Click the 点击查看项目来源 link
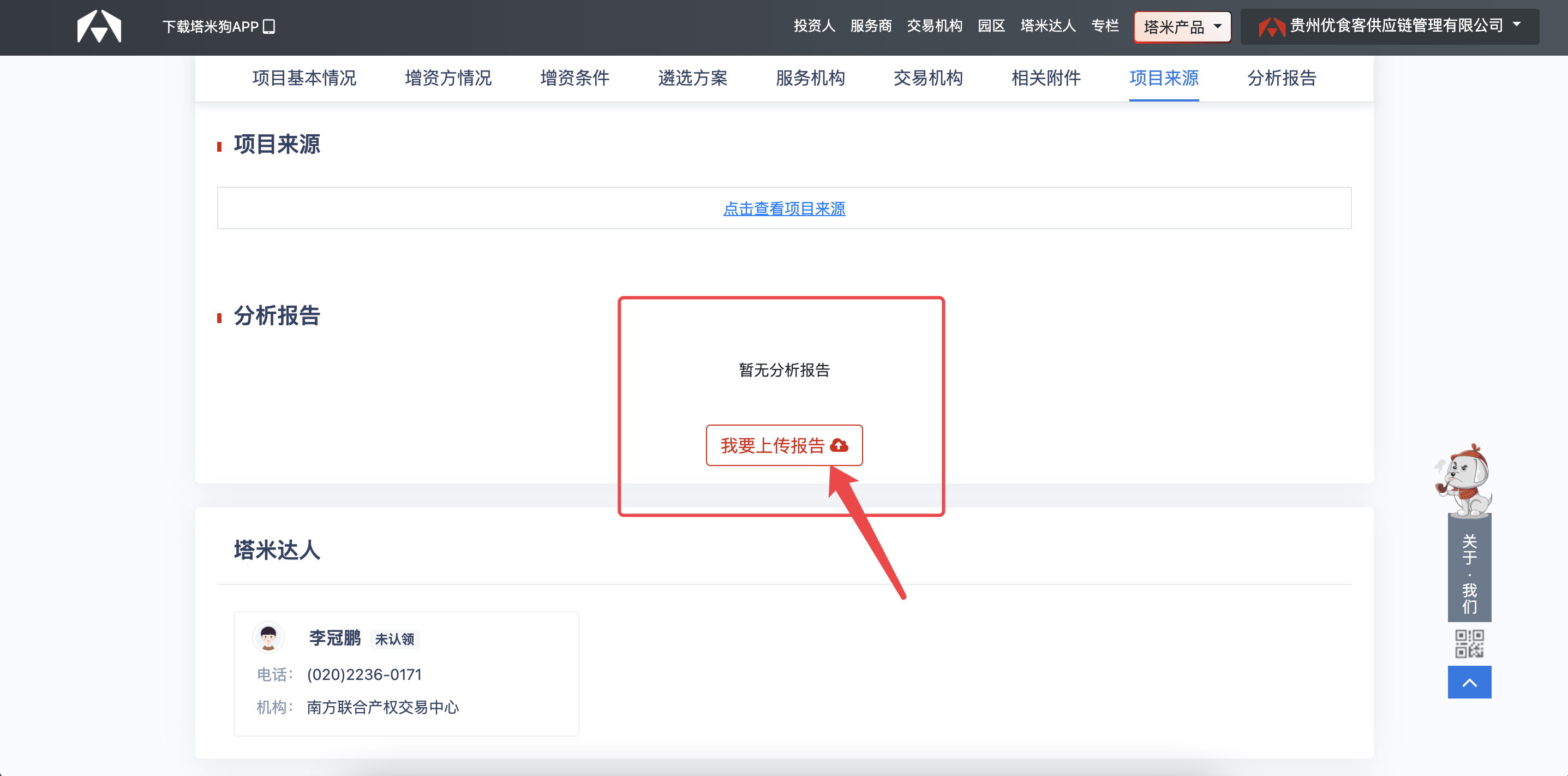 784,209
